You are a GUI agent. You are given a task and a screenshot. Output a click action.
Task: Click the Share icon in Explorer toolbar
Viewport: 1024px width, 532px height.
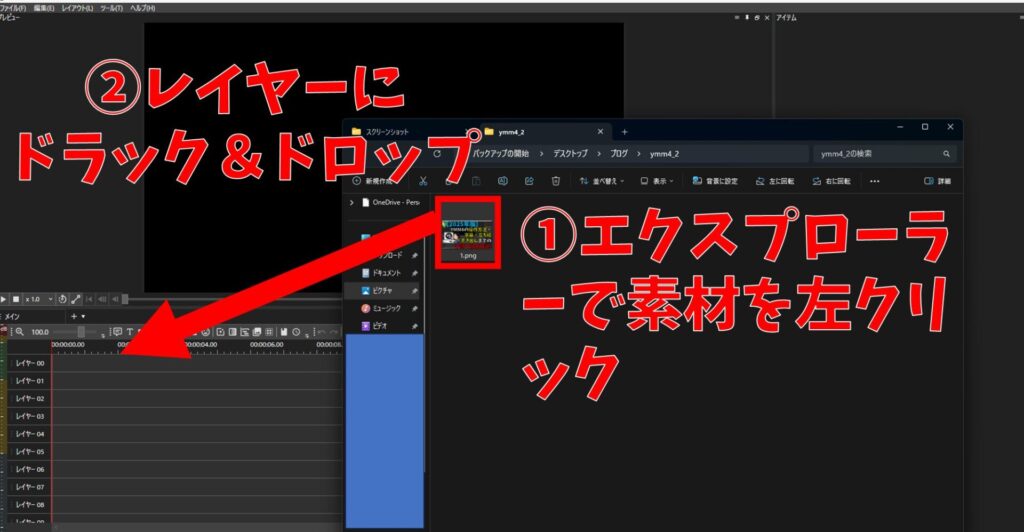[529, 181]
